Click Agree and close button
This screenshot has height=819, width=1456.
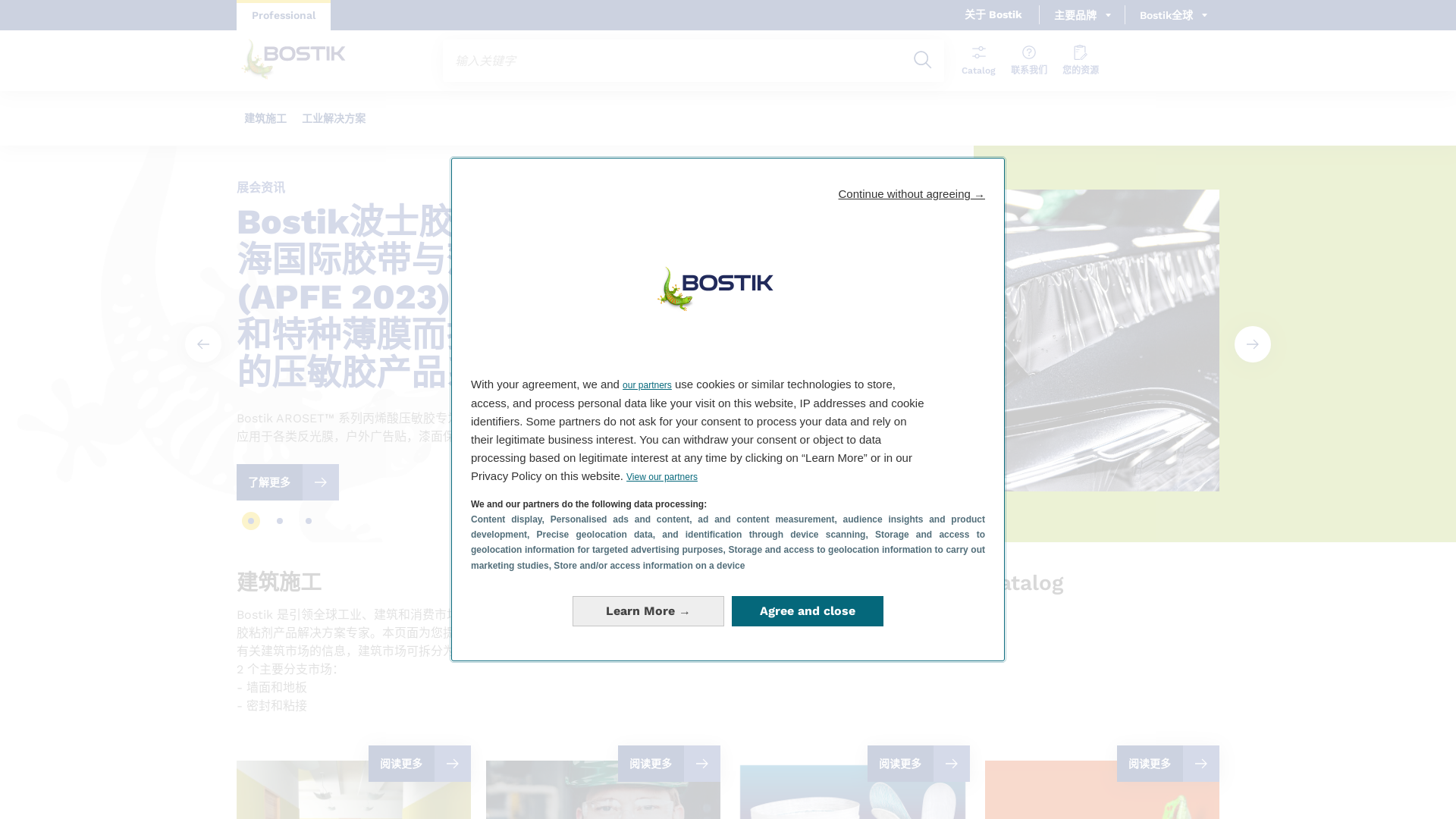click(x=808, y=611)
